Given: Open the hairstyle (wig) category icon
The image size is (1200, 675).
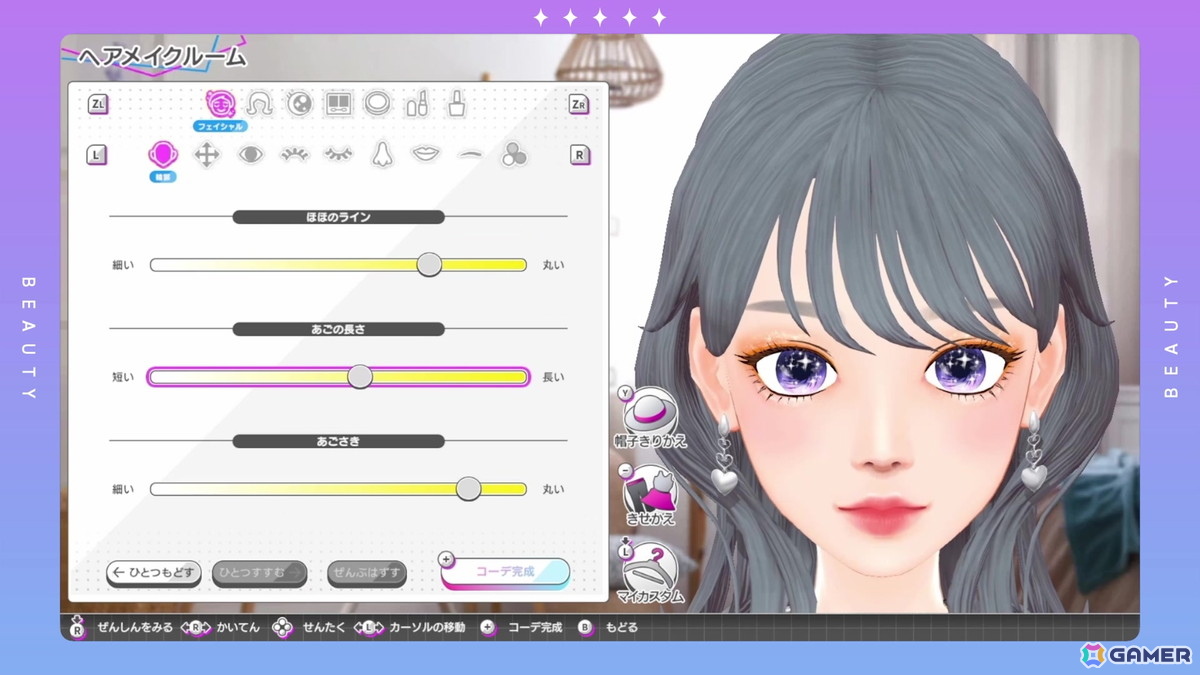Looking at the screenshot, I should [x=260, y=103].
